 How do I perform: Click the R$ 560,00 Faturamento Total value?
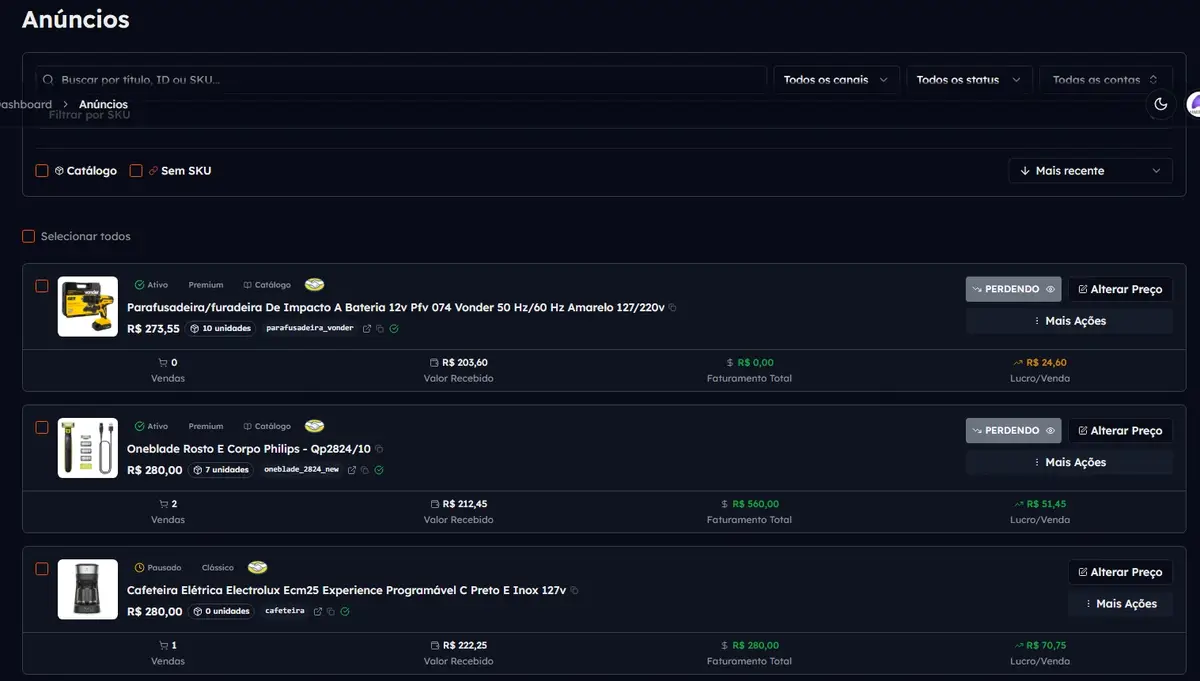pyautogui.click(x=755, y=504)
